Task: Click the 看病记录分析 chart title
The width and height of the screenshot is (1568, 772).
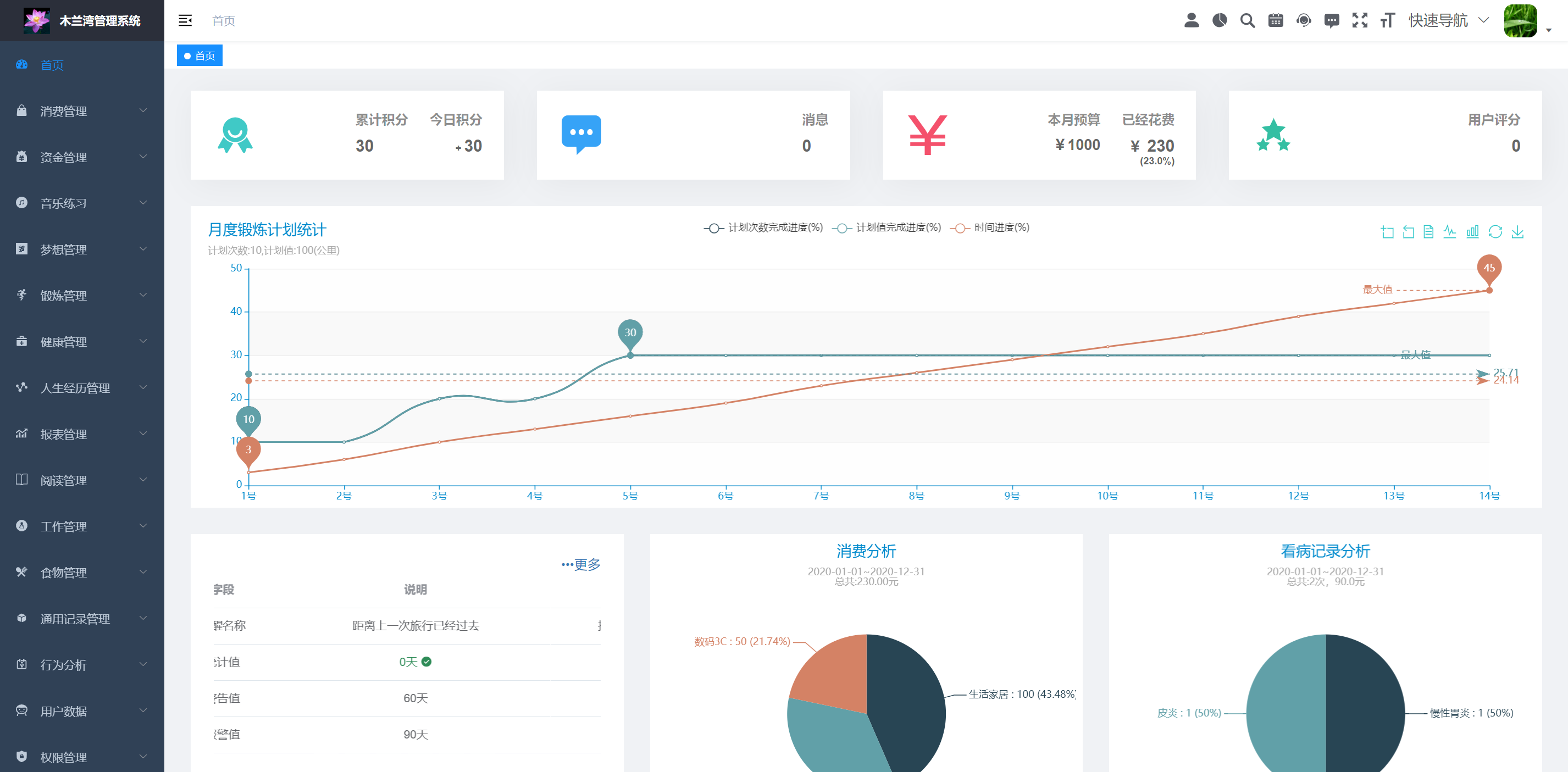Action: point(1325,551)
